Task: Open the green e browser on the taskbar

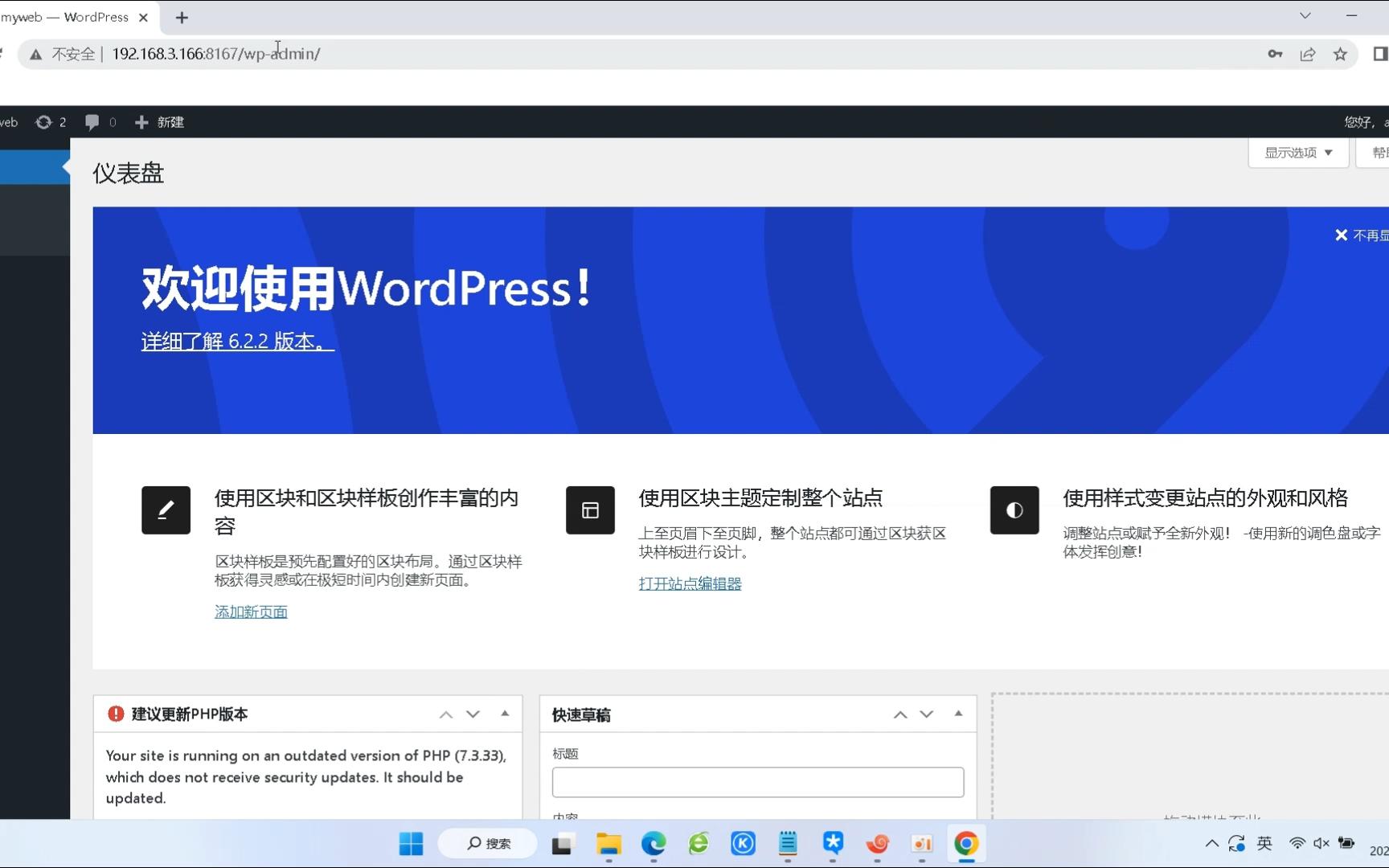Action: pos(699,844)
